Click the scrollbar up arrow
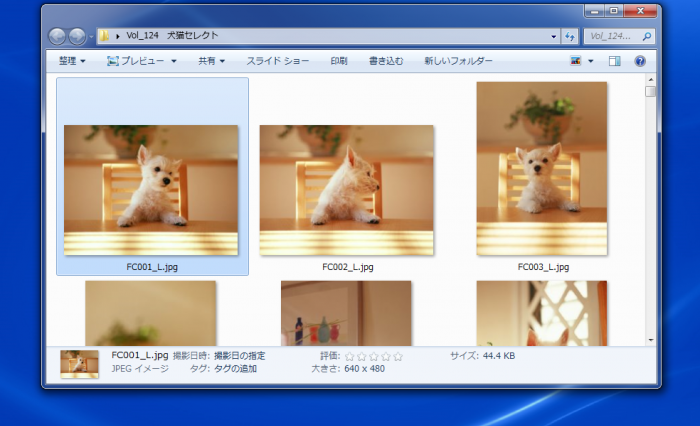Viewport: 700px width, 426px height. point(651,80)
